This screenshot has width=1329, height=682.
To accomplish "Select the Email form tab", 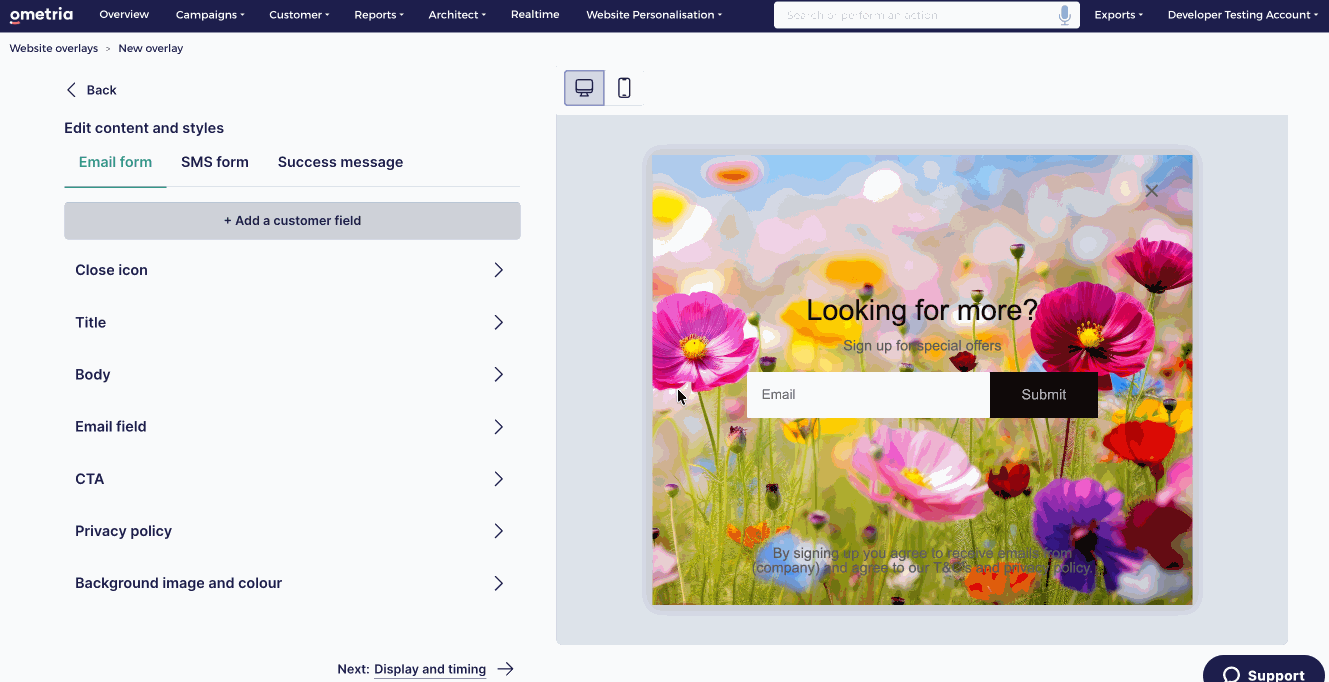I will tap(115, 162).
